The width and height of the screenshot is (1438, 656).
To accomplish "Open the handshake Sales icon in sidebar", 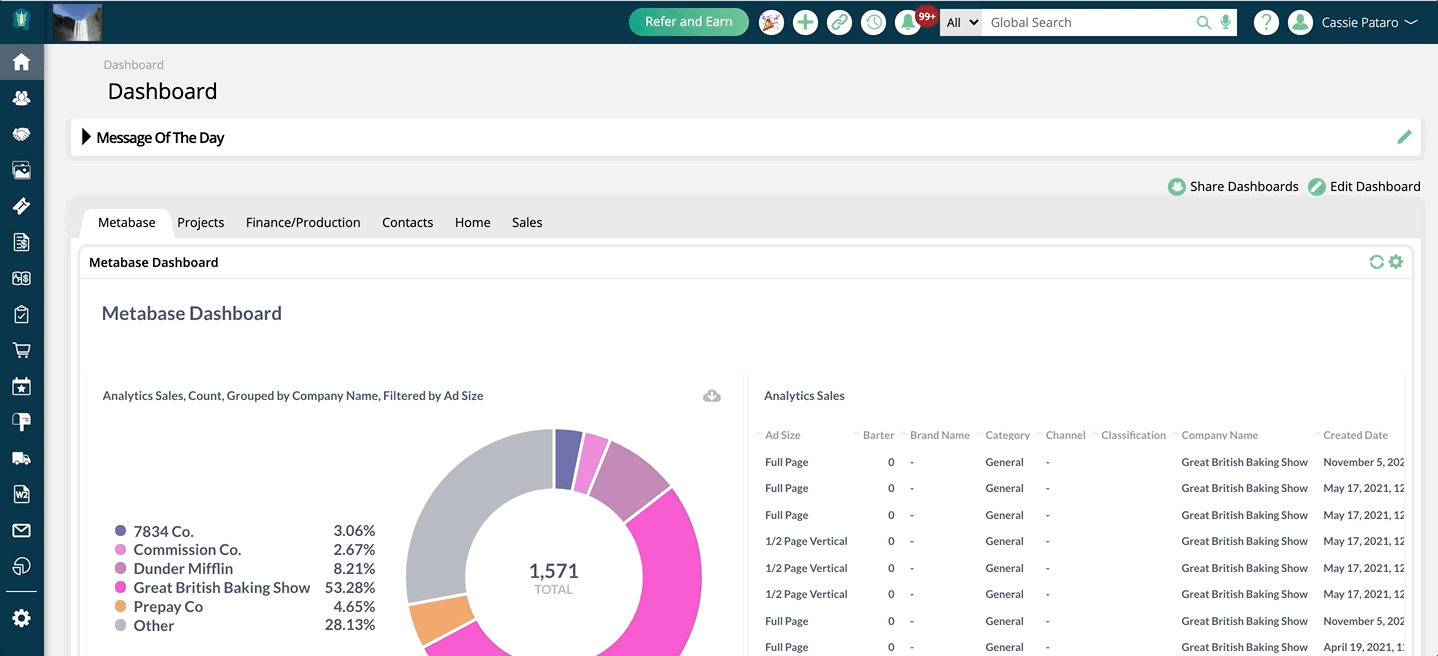I will click(21, 134).
